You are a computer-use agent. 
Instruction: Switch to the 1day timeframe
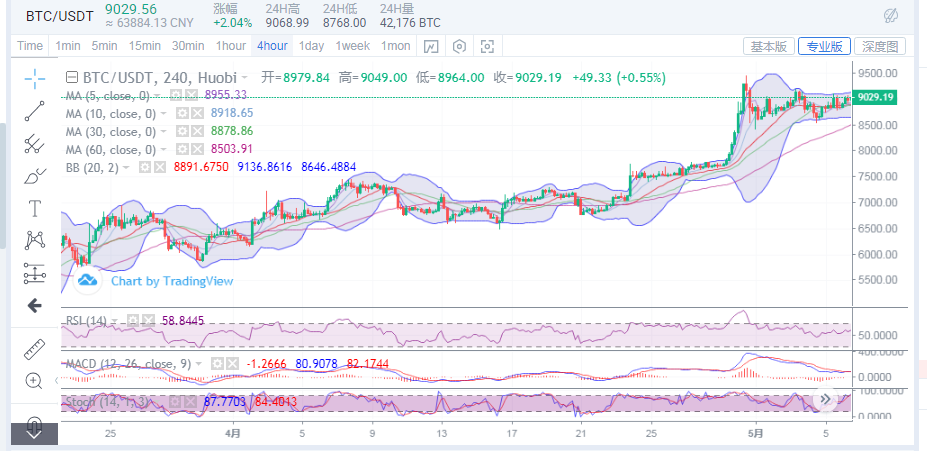[311, 46]
